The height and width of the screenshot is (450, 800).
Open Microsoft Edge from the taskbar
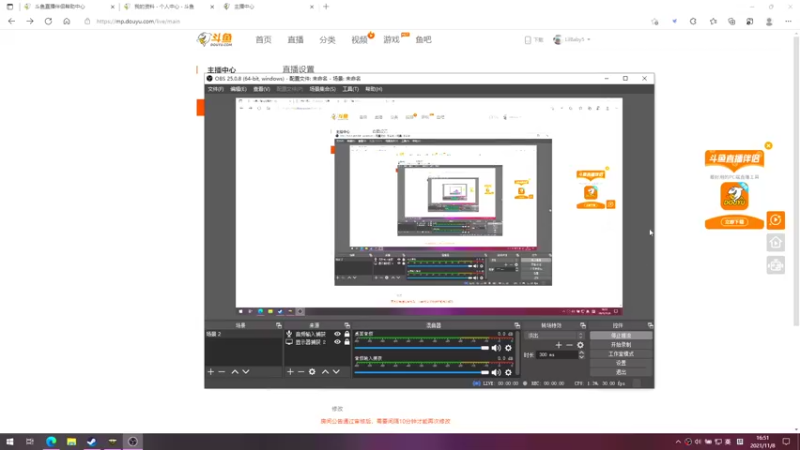coord(51,442)
